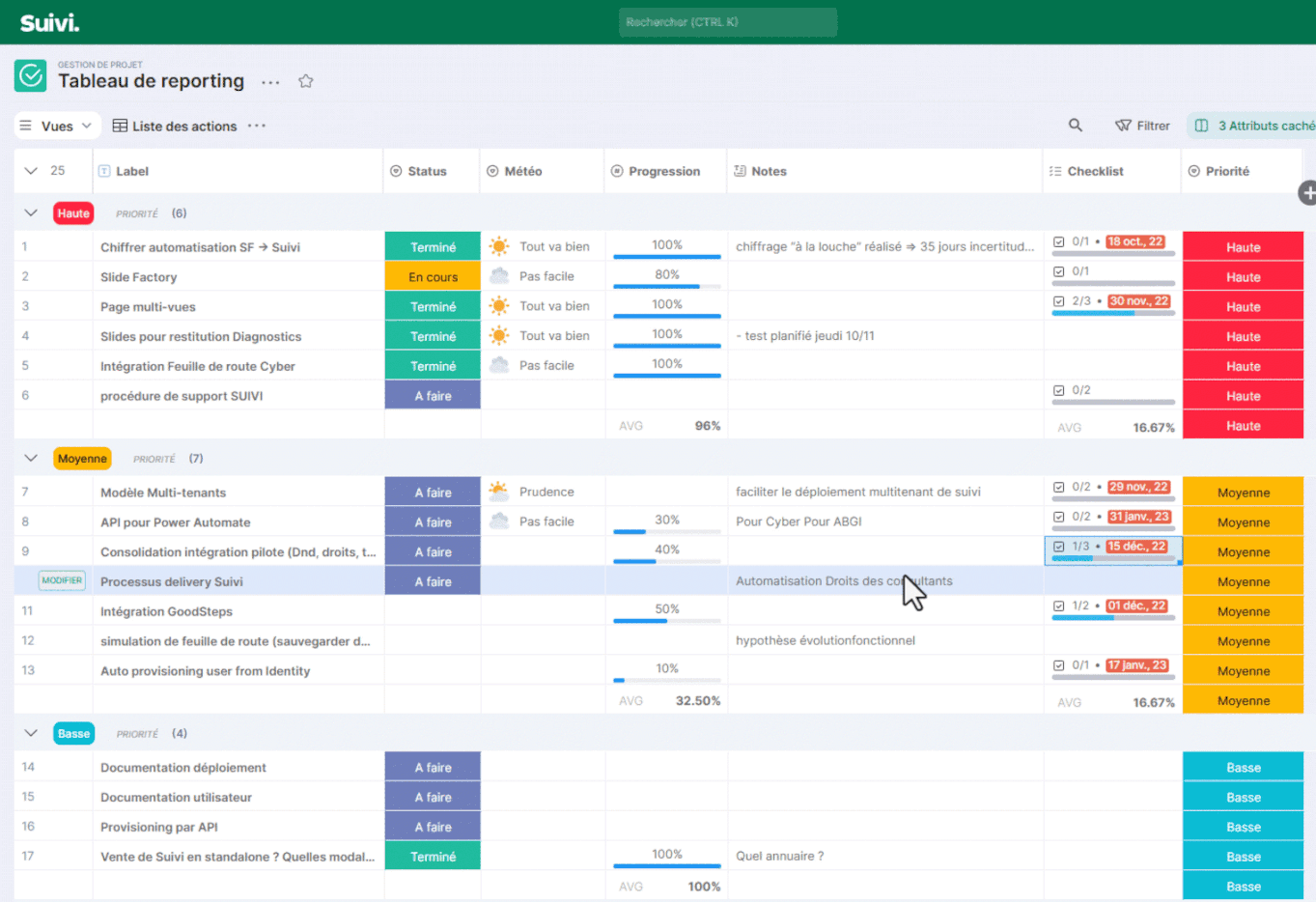Click the Météo column header icon

pyautogui.click(x=492, y=171)
